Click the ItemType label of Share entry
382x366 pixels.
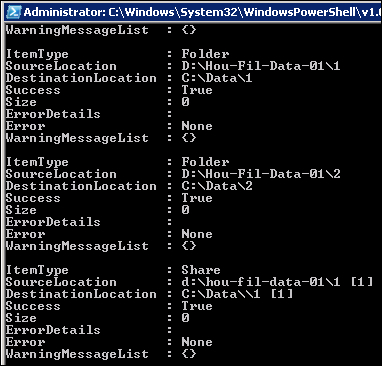click(x=37, y=270)
